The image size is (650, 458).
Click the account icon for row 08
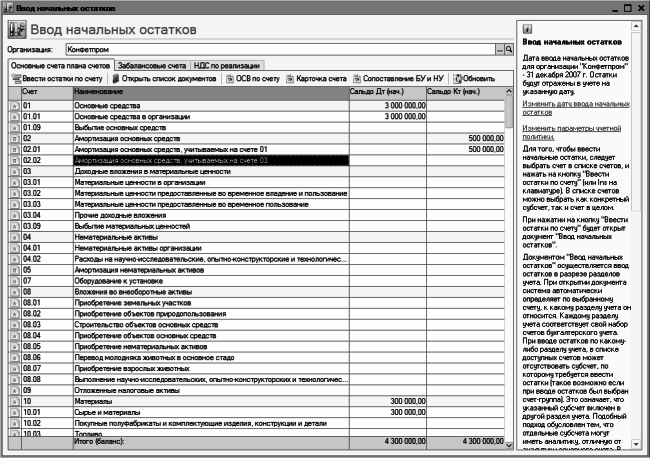point(15,292)
